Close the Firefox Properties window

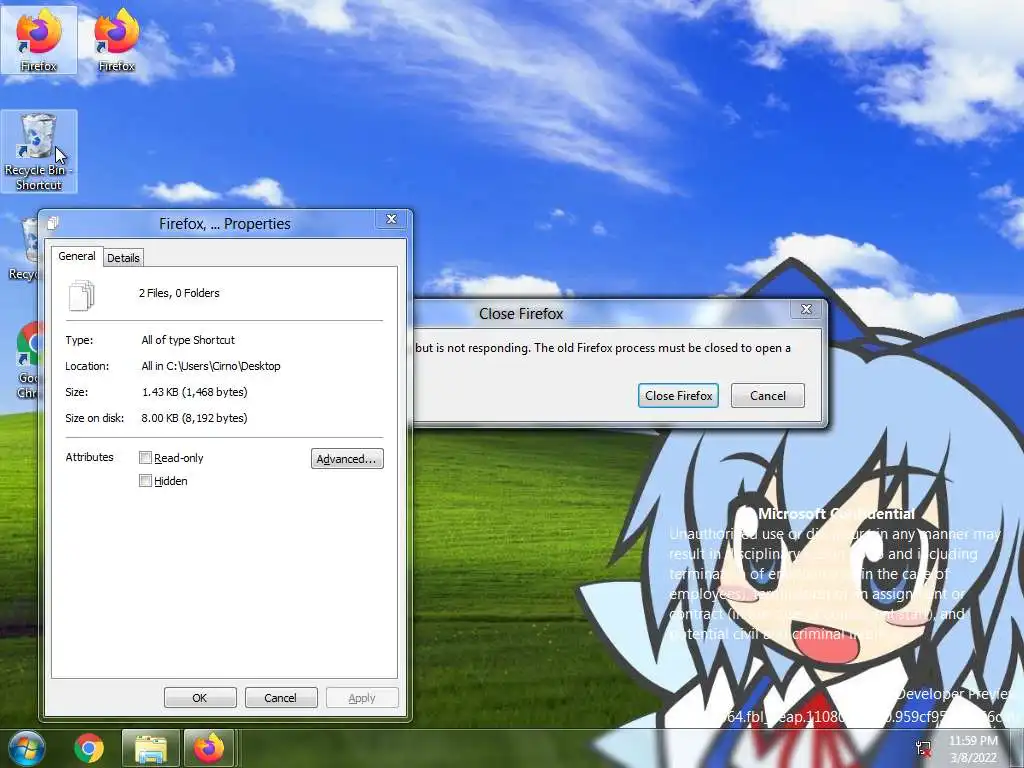tap(392, 219)
